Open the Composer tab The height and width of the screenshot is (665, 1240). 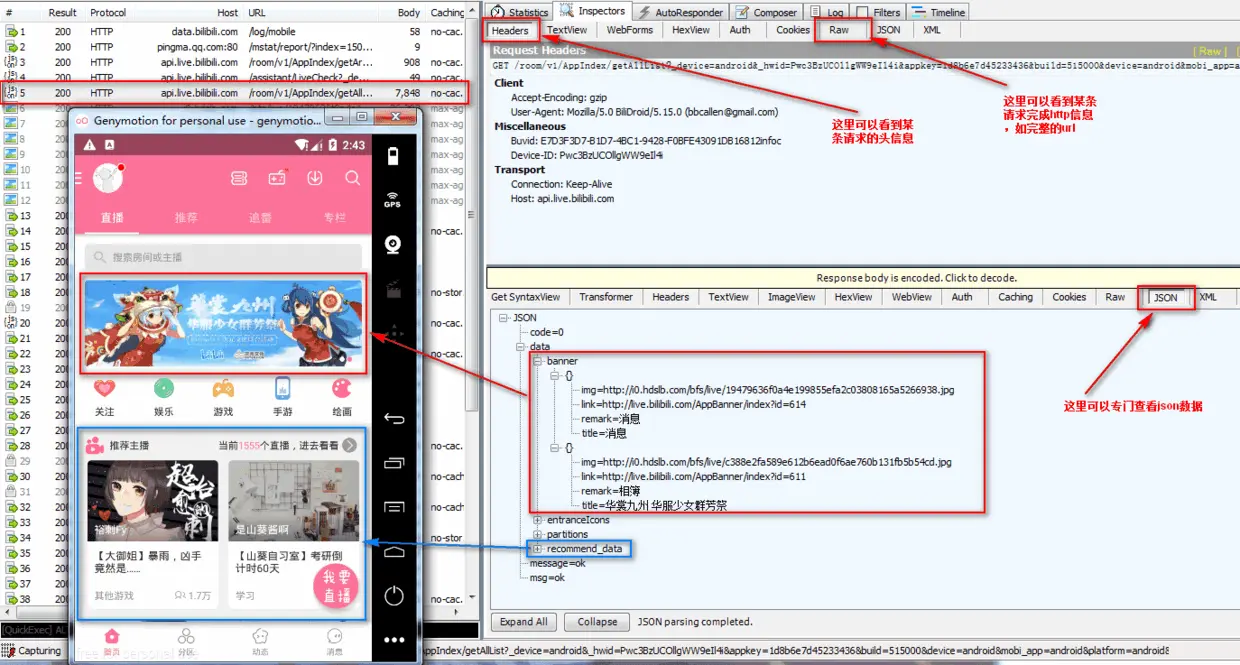click(x=766, y=12)
